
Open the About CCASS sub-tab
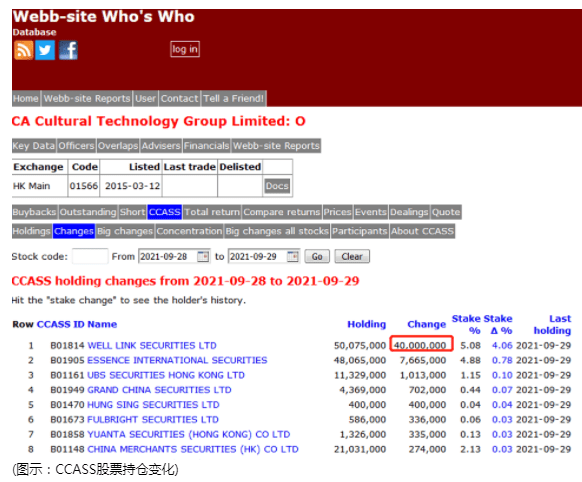click(422, 231)
